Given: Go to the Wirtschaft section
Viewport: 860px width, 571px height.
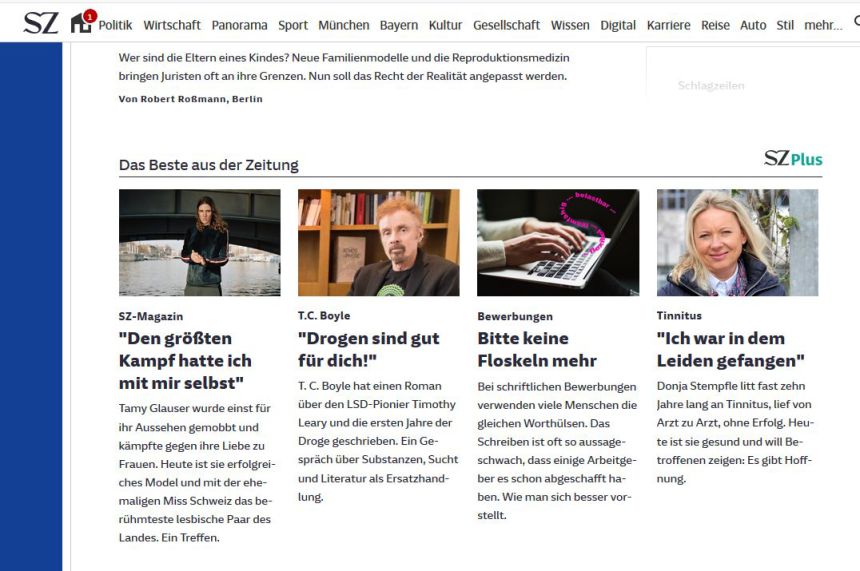Looking at the screenshot, I should [172, 25].
